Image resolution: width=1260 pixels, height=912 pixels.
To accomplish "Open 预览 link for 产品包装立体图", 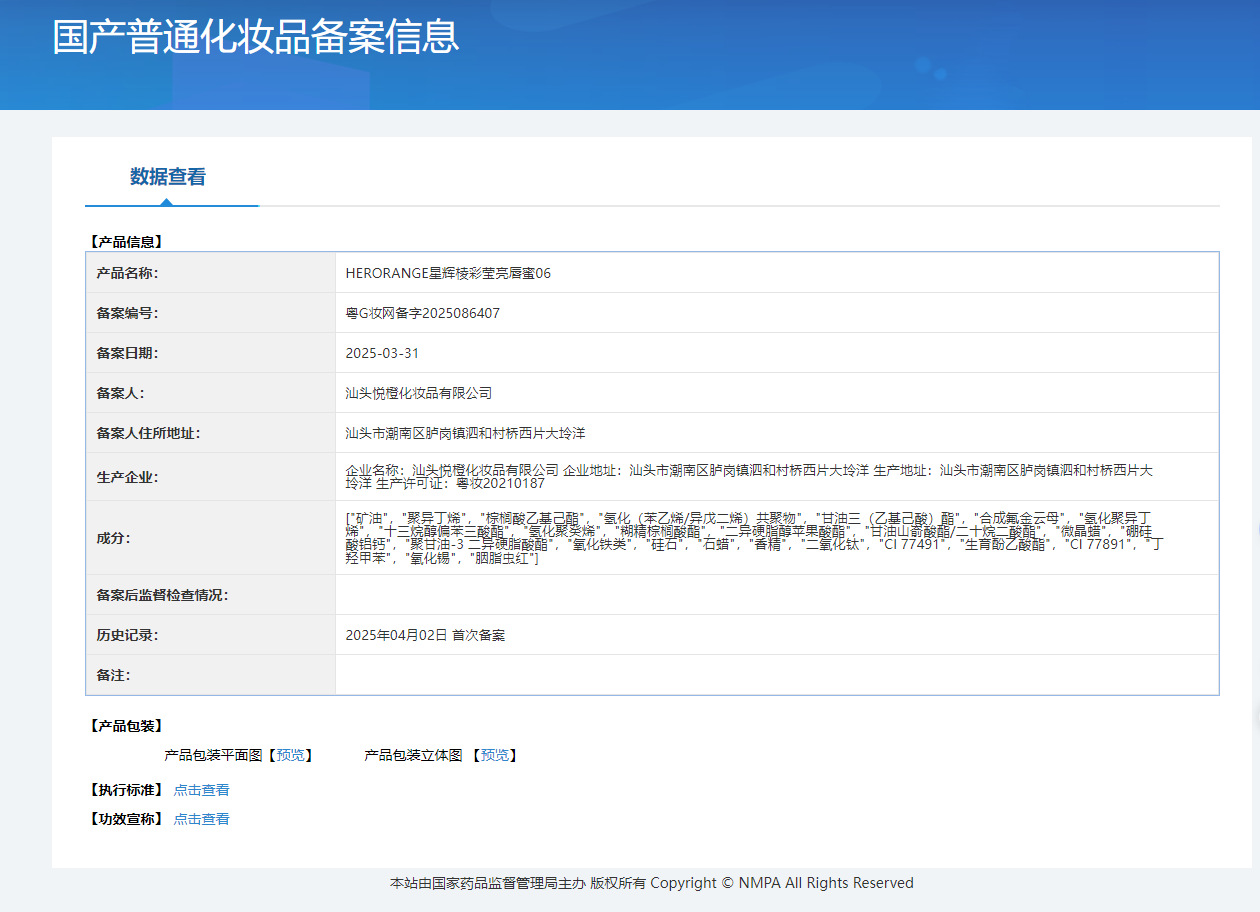I will (494, 755).
